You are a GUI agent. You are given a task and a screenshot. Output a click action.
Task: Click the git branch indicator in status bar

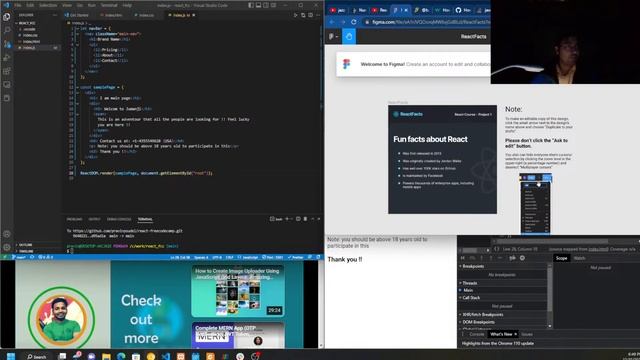[19, 257]
